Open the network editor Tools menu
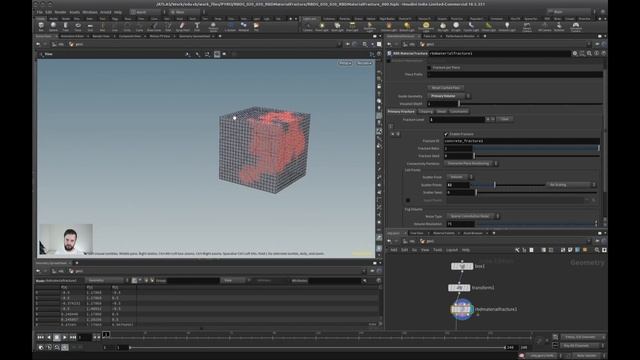This screenshot has height=360, width=640. (x=438, y=250)
